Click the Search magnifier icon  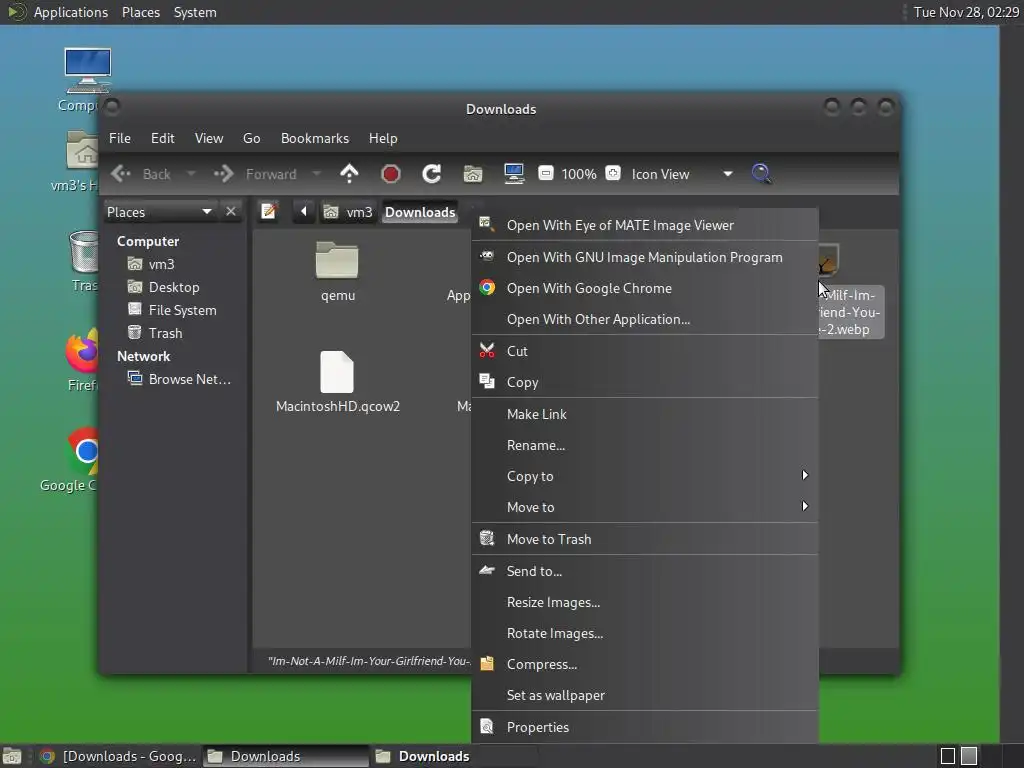tap(761, 174)
